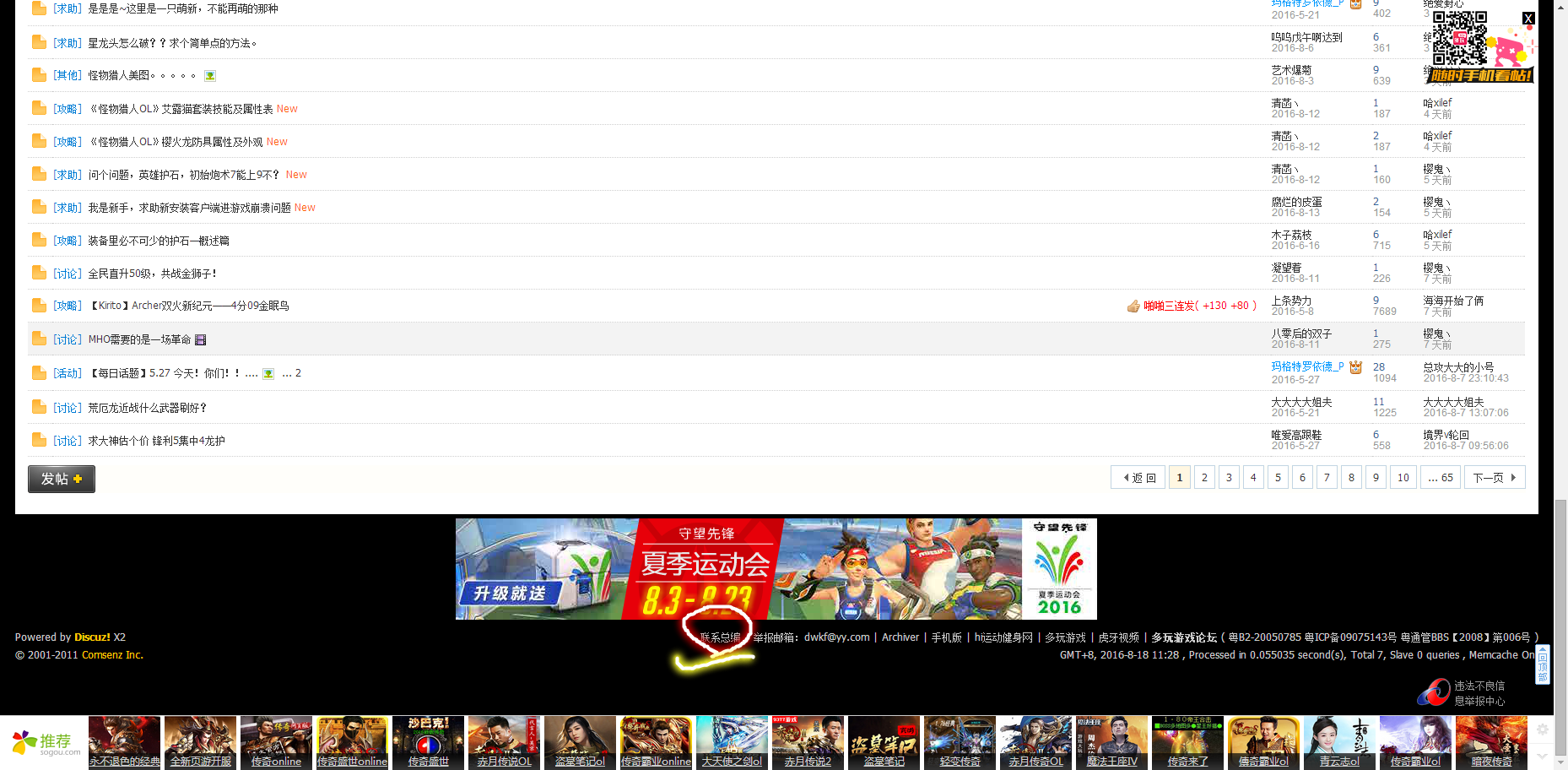Click 活动 category tag of 每日话题 thread

point(68,373)
